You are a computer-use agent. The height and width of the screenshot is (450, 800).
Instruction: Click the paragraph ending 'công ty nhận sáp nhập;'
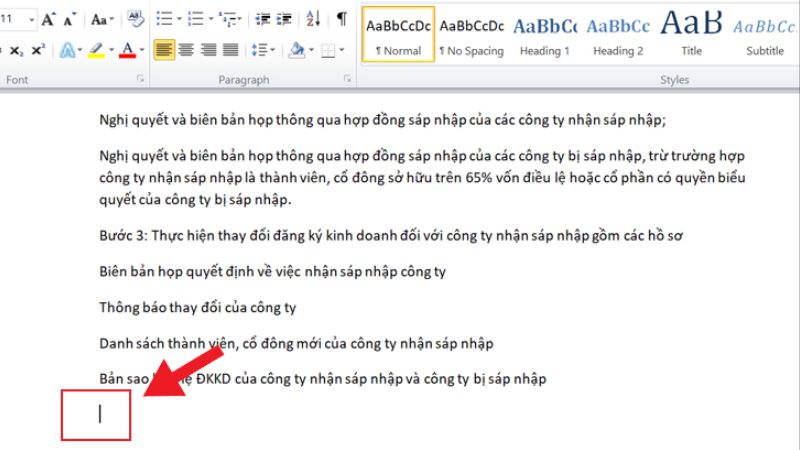pyautogui.click(x=383, y=120)
